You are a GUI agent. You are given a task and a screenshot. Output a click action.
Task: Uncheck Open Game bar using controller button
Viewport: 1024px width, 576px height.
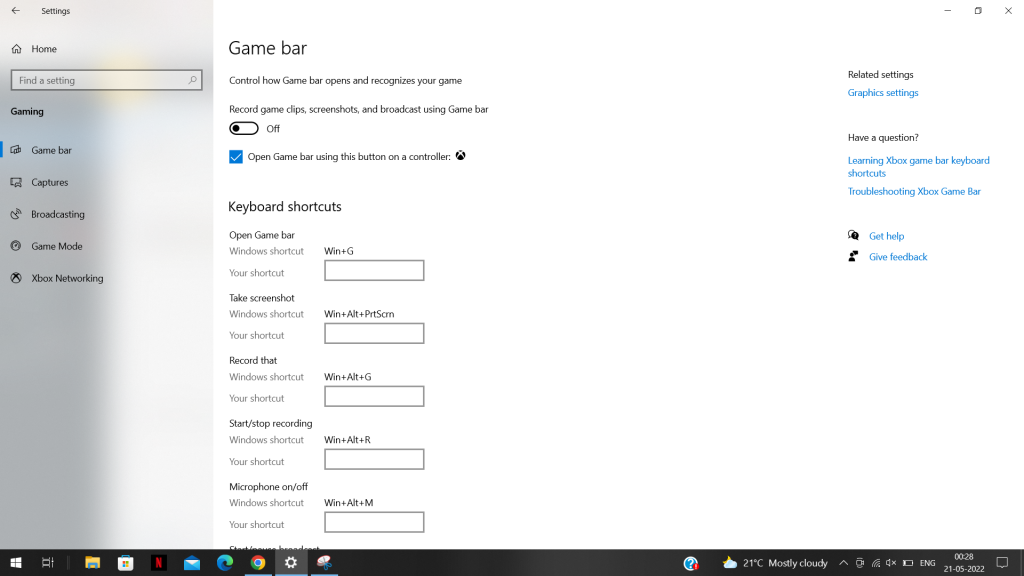(x=236, y=157)
